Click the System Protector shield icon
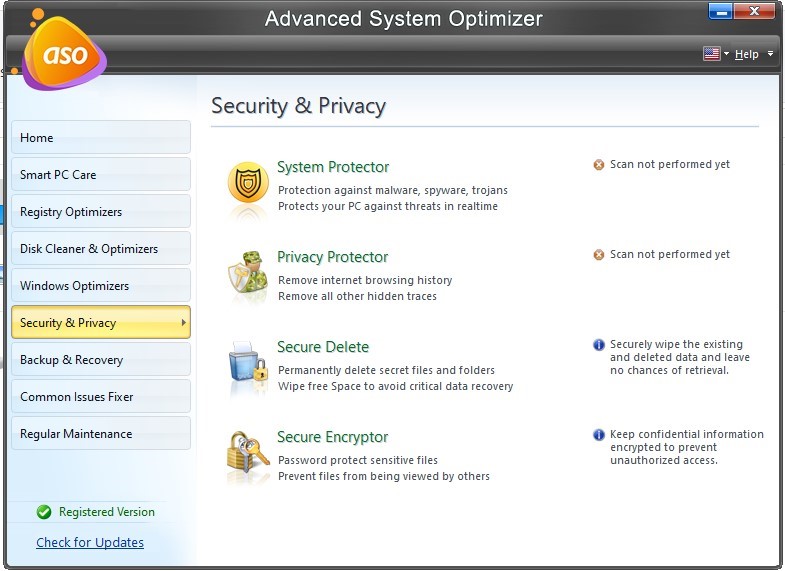This screenshot has width=785, height=571. (x=248, y=182)
